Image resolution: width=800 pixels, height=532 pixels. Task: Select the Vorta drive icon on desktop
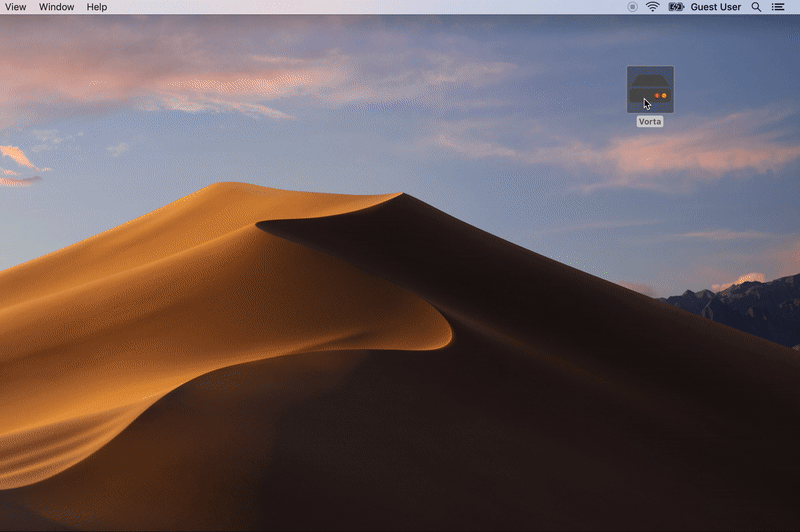coord(650,89)
